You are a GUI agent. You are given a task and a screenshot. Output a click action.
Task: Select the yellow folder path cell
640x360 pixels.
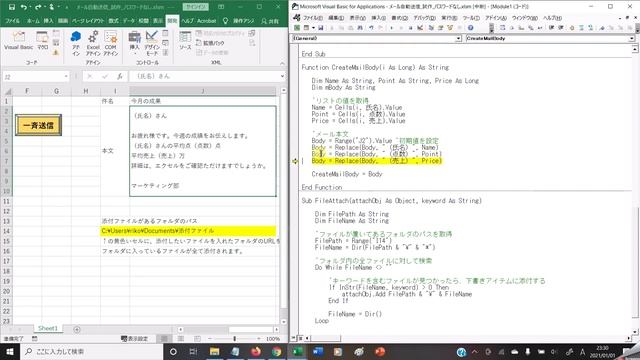[189, 231]
